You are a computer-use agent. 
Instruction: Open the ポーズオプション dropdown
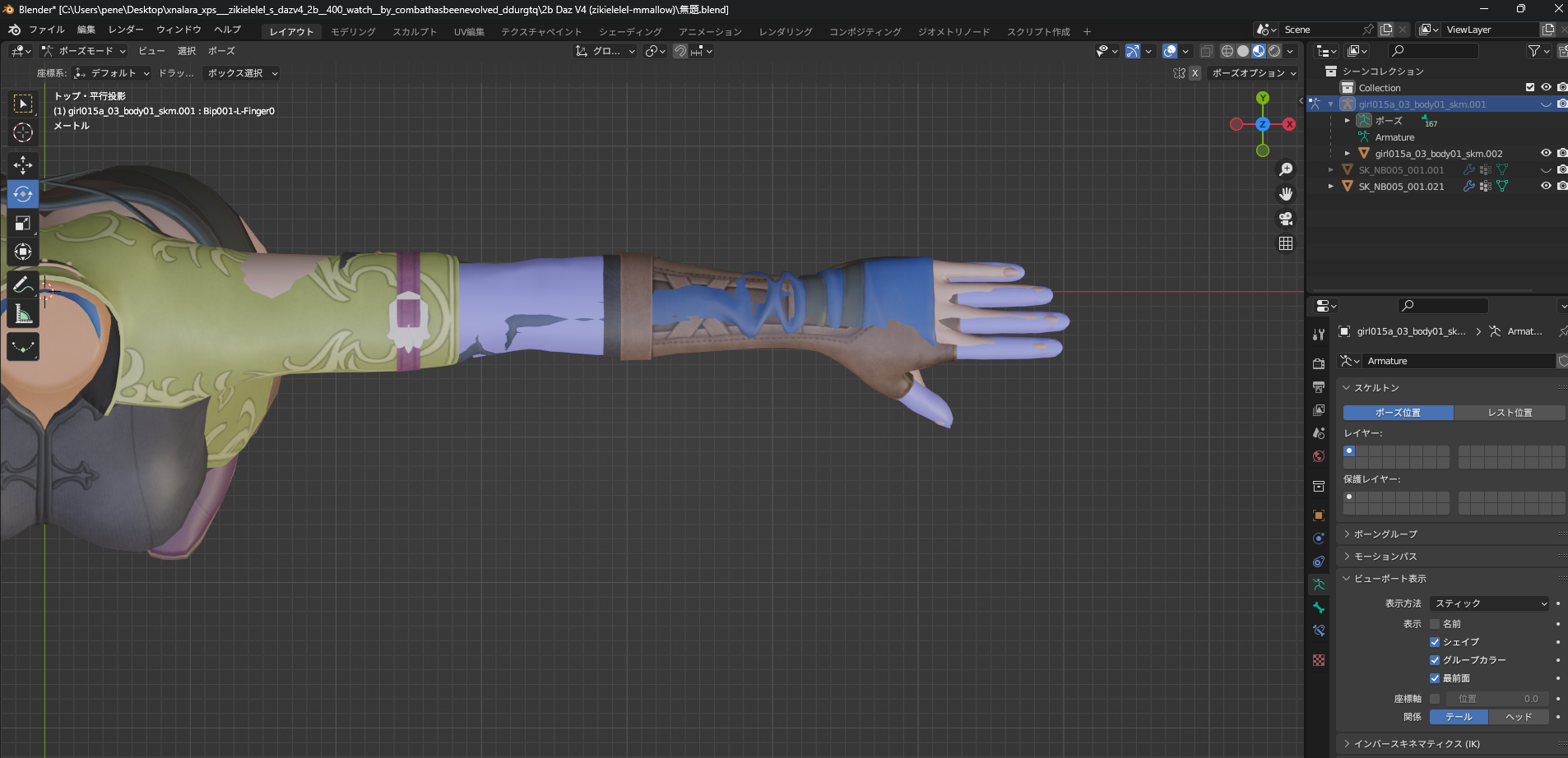[x=1254, y=73]
